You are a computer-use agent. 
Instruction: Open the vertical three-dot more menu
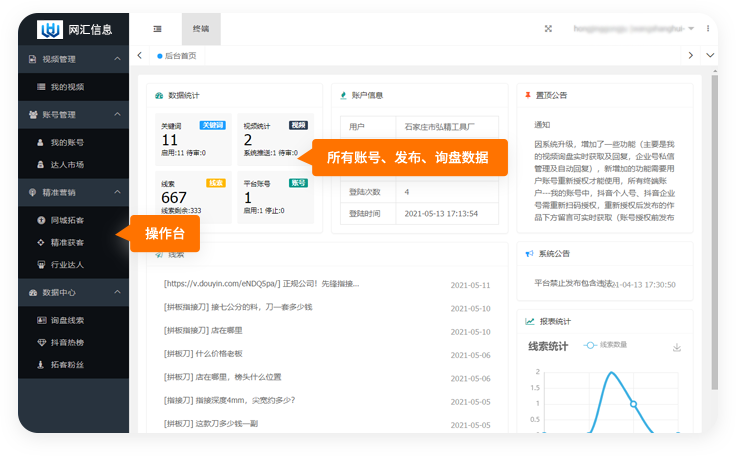click(708, 29)
